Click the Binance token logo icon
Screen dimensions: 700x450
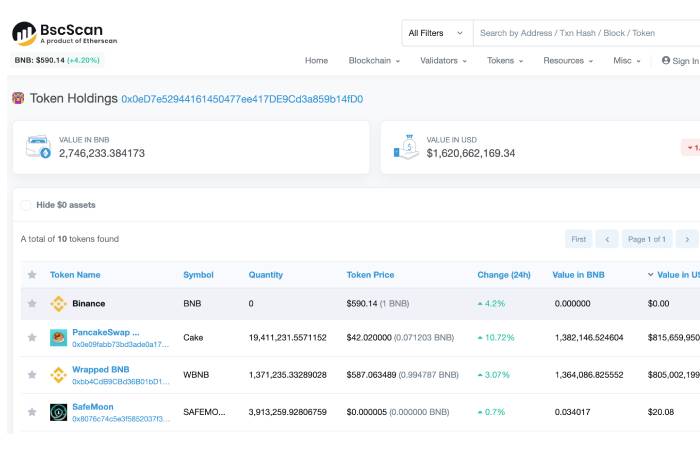[x=58, y=304]
